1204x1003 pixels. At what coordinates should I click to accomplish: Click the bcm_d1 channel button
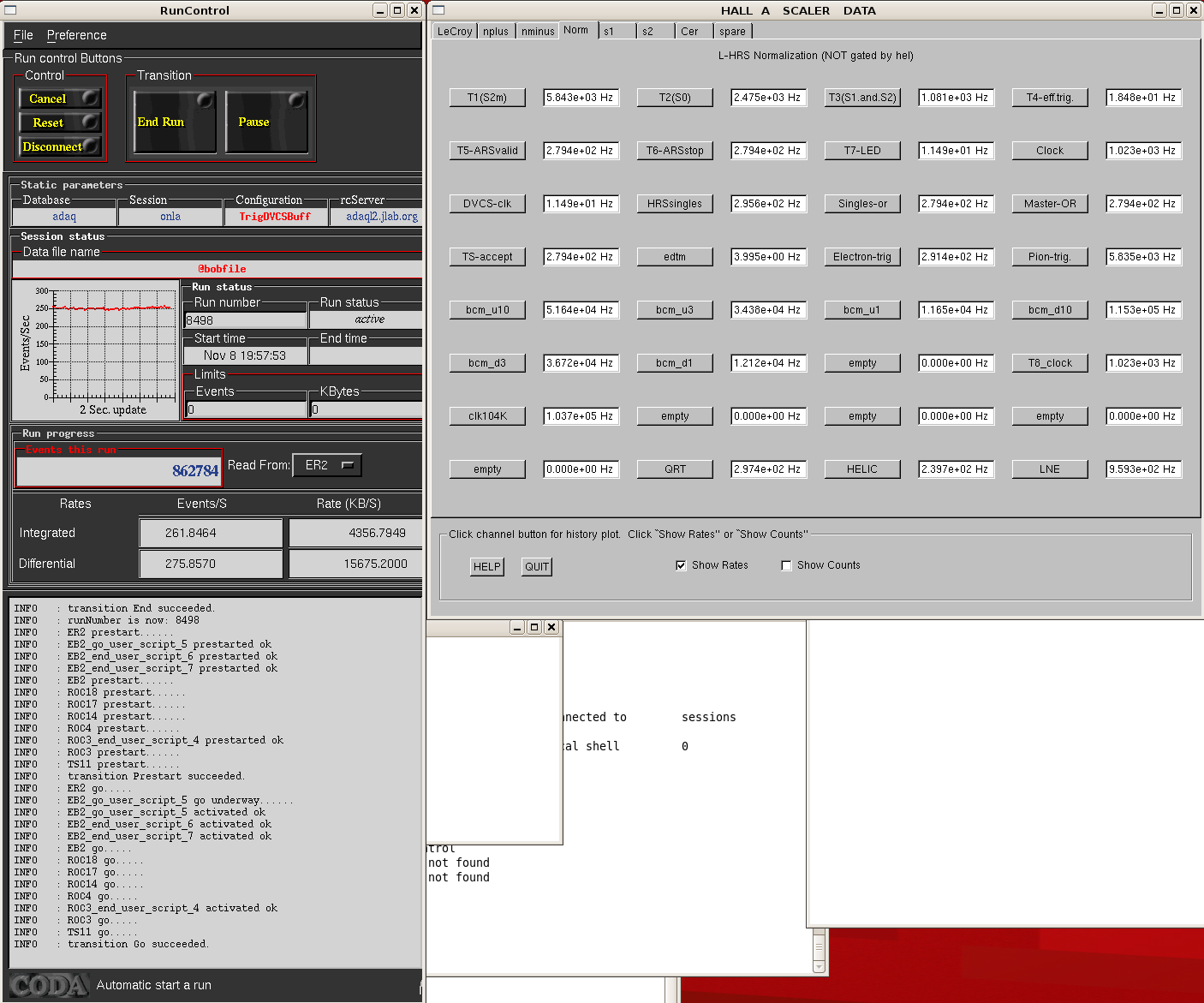(675, 363)
